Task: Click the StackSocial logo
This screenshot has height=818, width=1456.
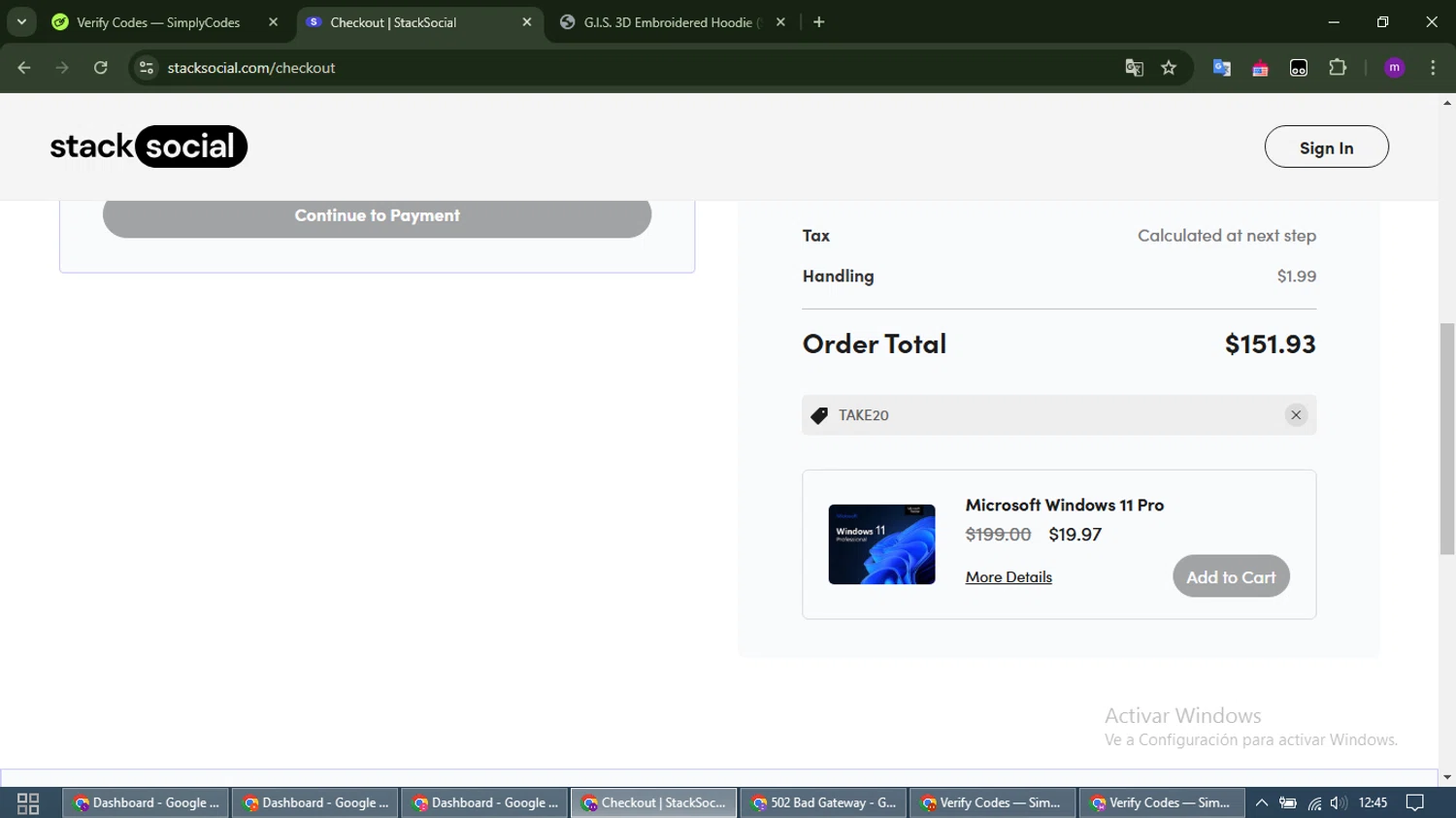Action: click(x=149, y=147)
